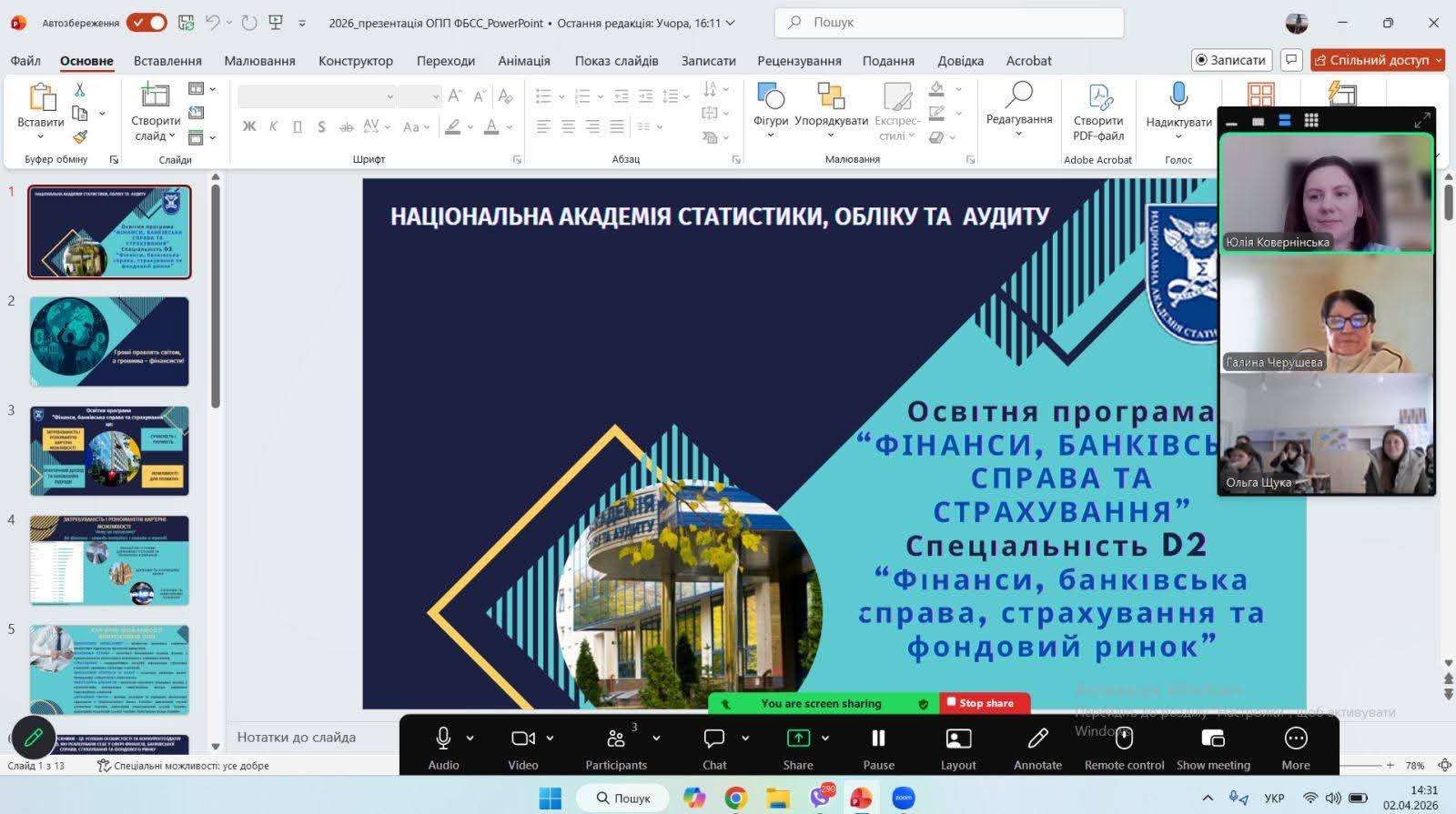
Task: Click the Remote control mouse icon
Action: point(1124,739)
